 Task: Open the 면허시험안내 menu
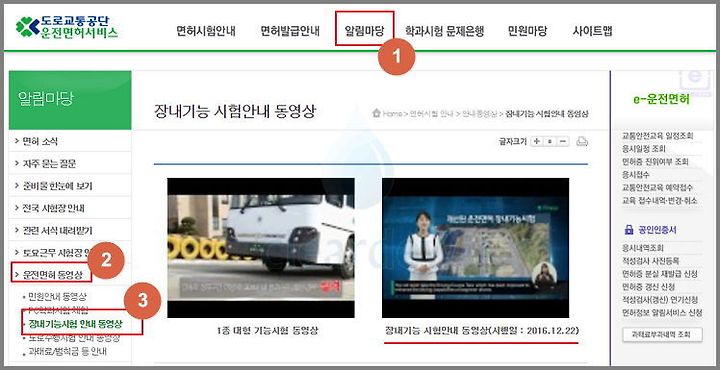[x=206, y=31]
